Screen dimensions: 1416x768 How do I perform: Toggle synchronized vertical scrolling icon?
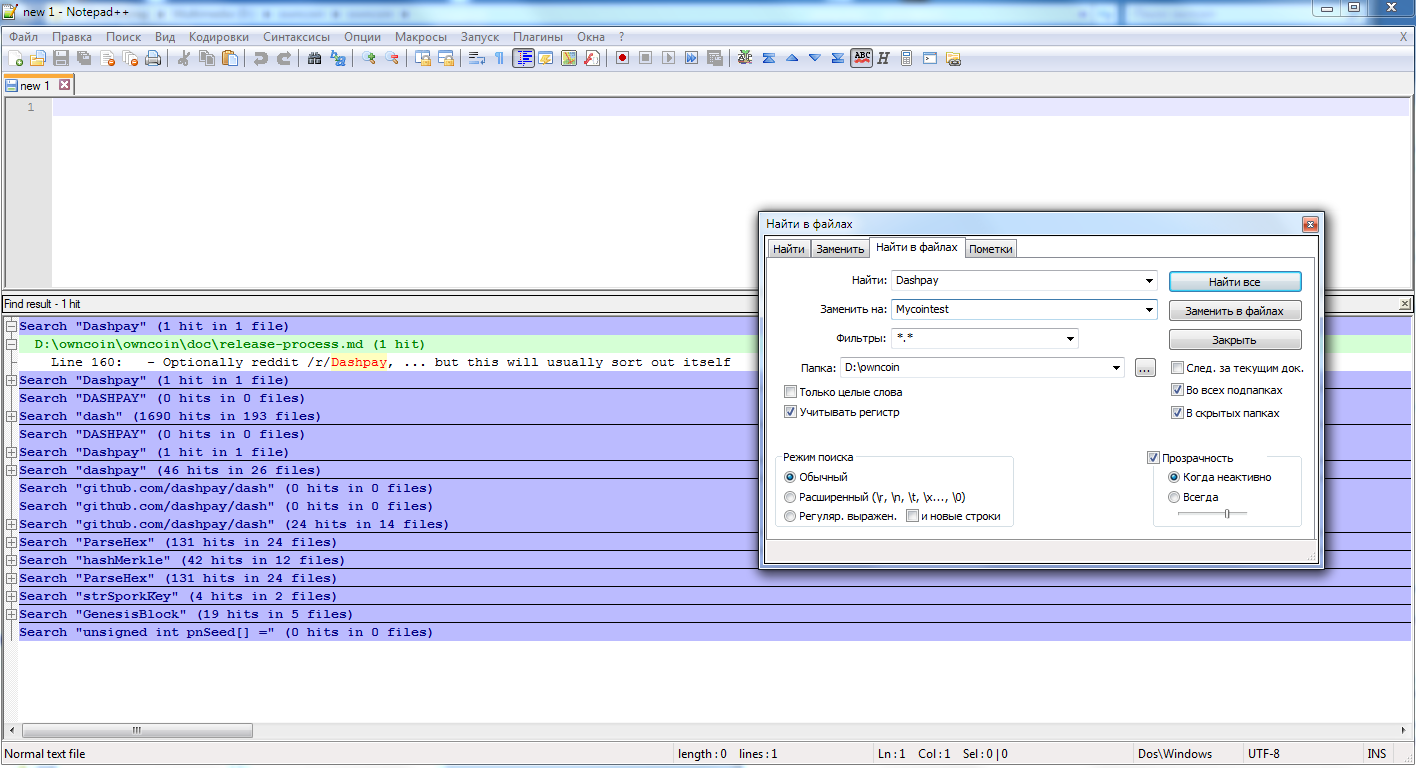(423, 58)
